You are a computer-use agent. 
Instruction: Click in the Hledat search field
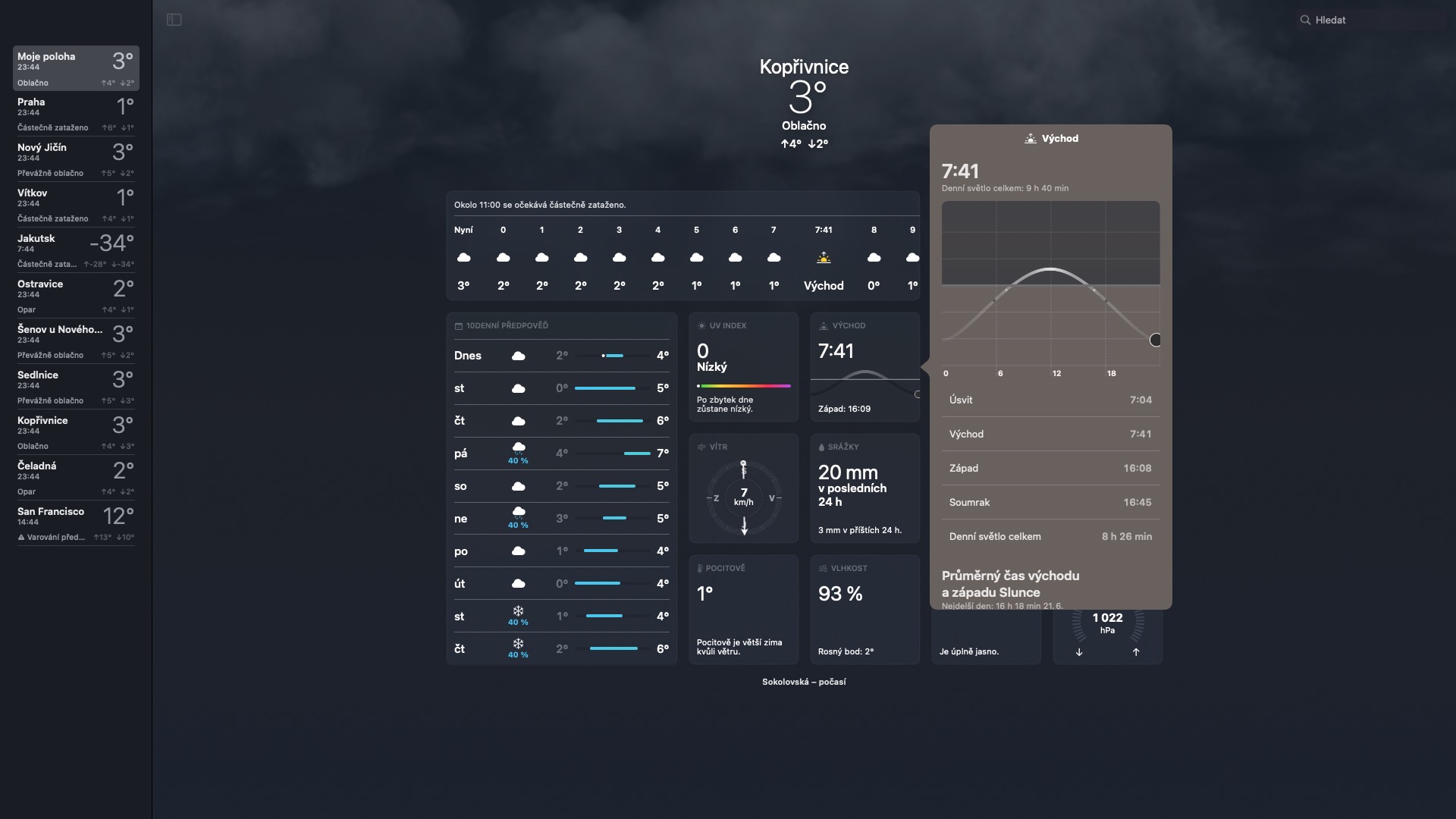(x=1373, y=20)
